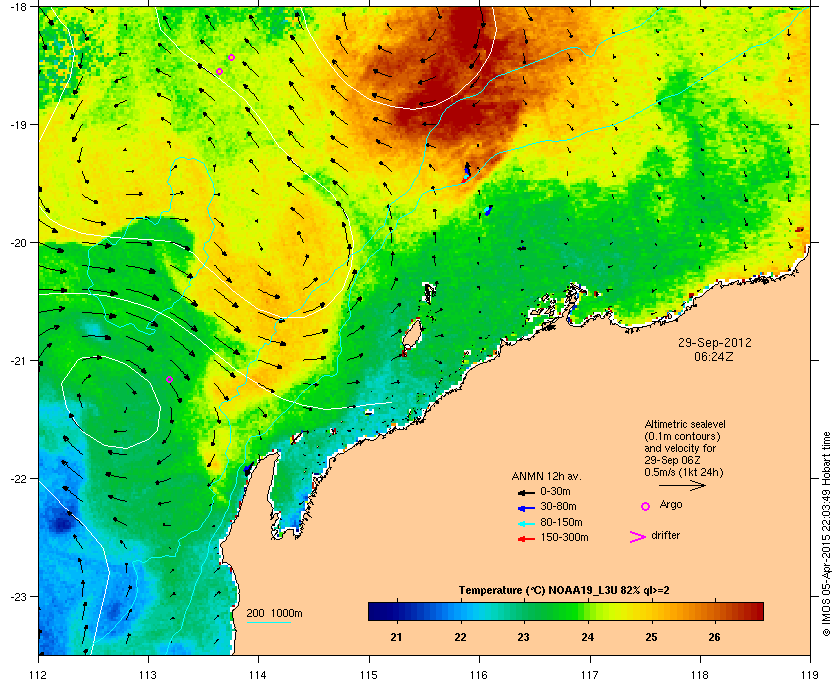The width and height of the screenshot is (840, 680).
Task: Click the latitude axis label -19
Action: 18,125
